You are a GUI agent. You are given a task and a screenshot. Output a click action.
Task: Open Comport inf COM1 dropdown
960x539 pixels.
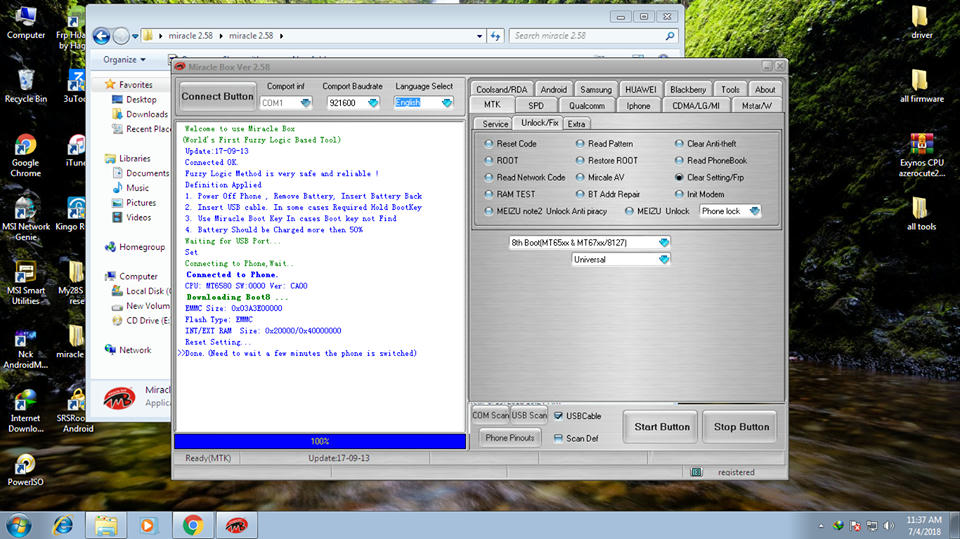pyautogui.click(x=305, y=103)
